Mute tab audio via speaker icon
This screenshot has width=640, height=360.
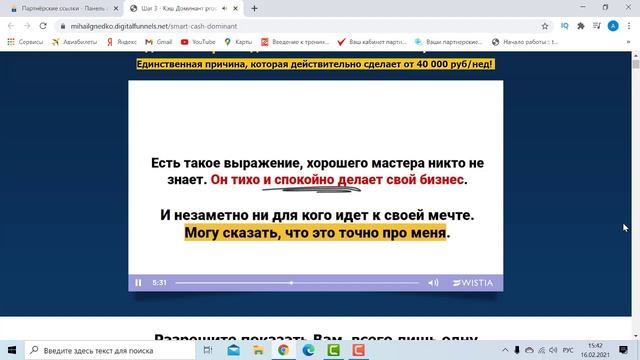click(224, 8)
